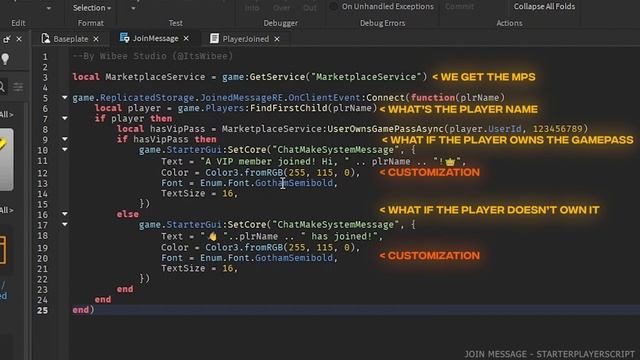Click on "ChatMakeSystemMessage" string on line 17
Screen dimensions: 640x360
pos(336,224)
